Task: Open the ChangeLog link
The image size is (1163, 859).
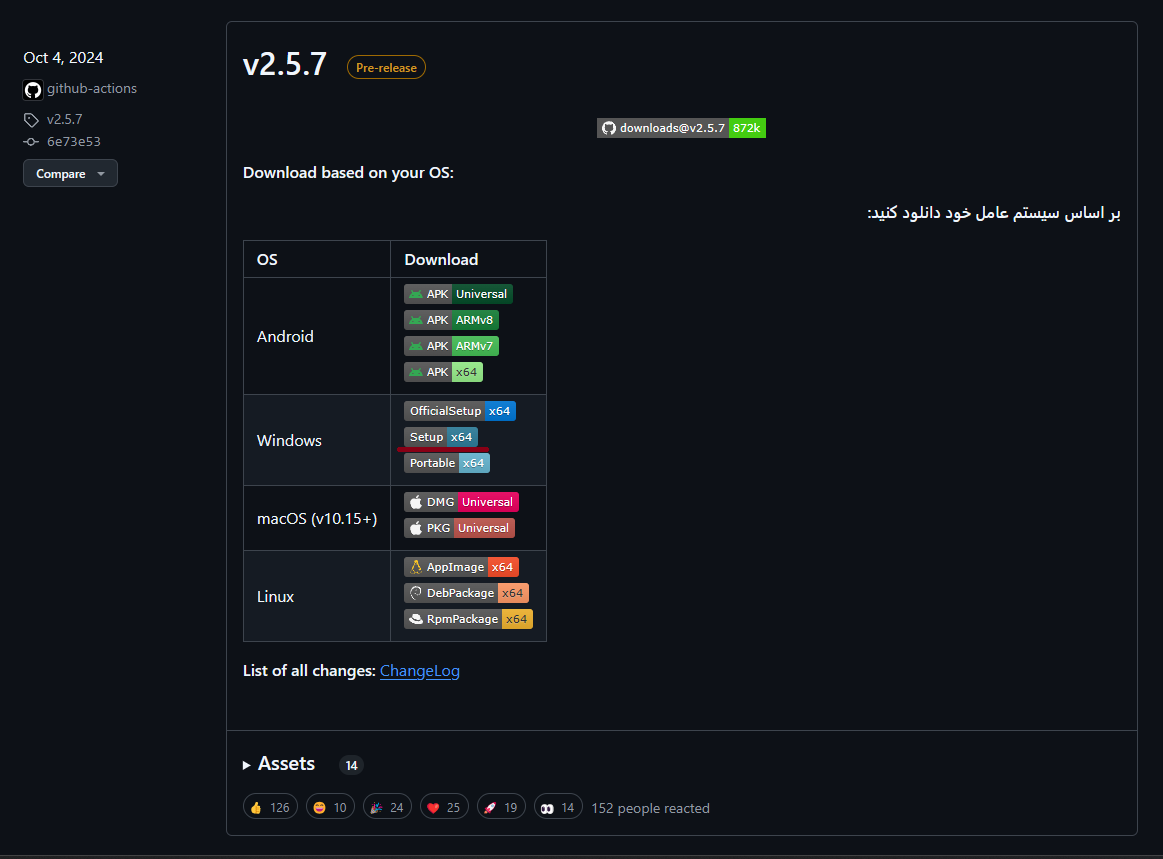Action: pyautogui.click(x=420, y=671)
